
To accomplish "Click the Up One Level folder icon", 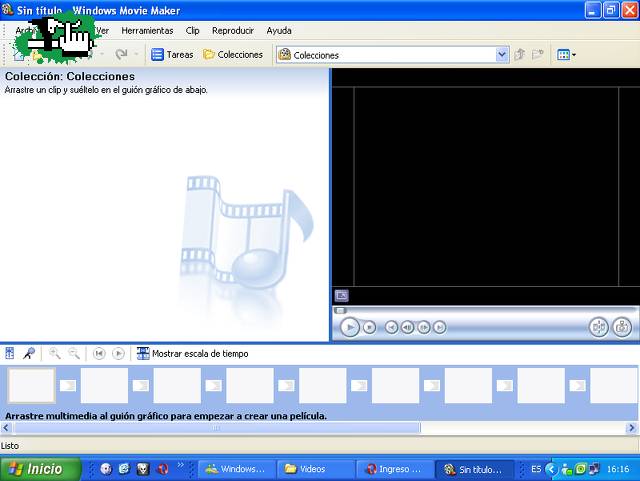I will pos(520,54).
